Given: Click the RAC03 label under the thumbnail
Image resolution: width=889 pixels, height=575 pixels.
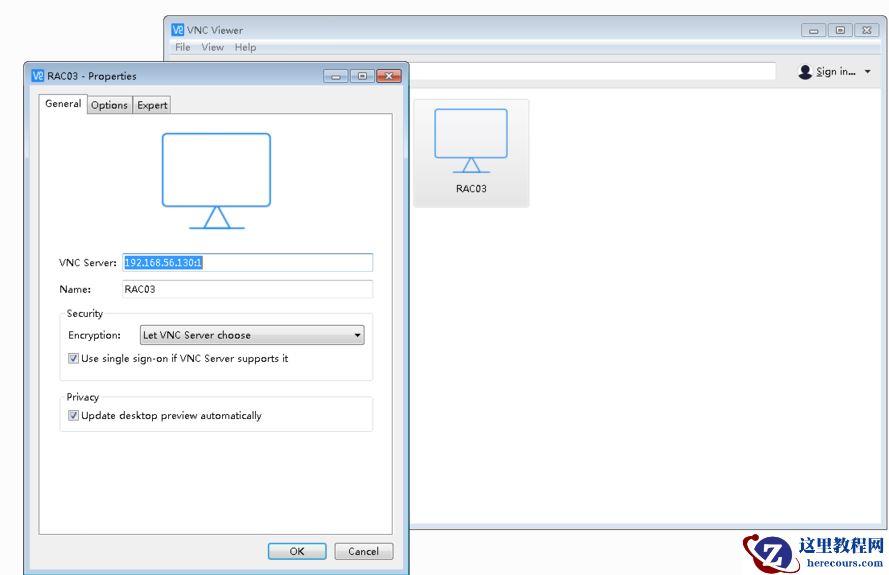Looking at the screenshot, I should click(471, 189).
